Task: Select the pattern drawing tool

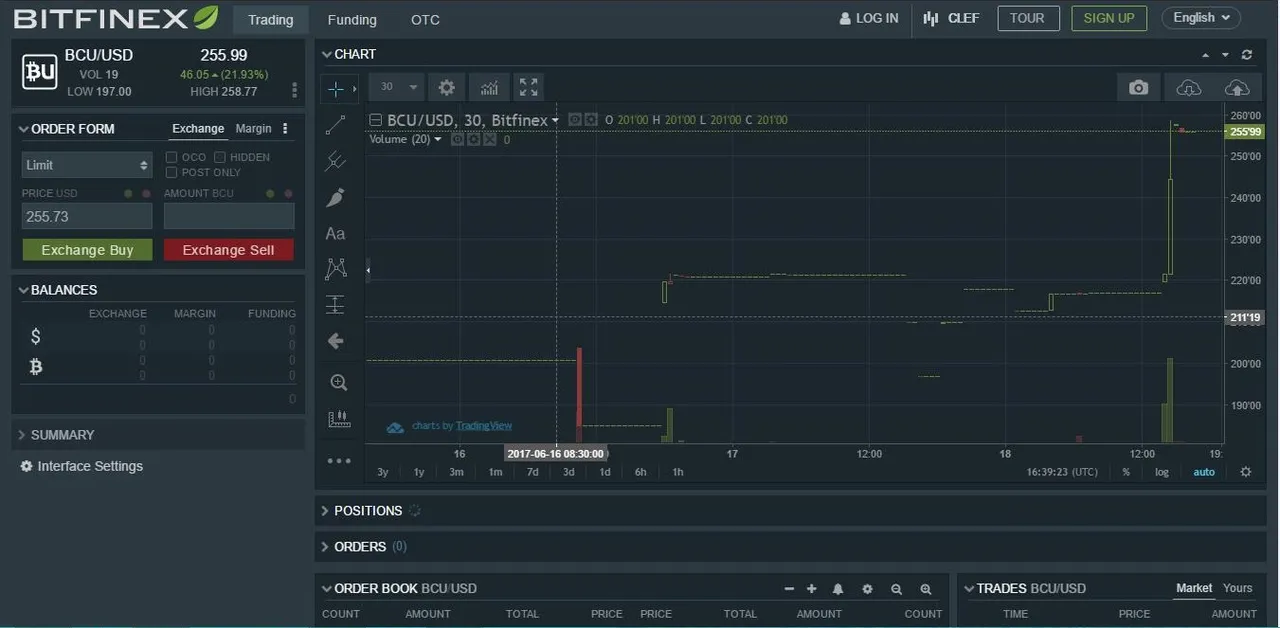Action: (x=336, y=269)
